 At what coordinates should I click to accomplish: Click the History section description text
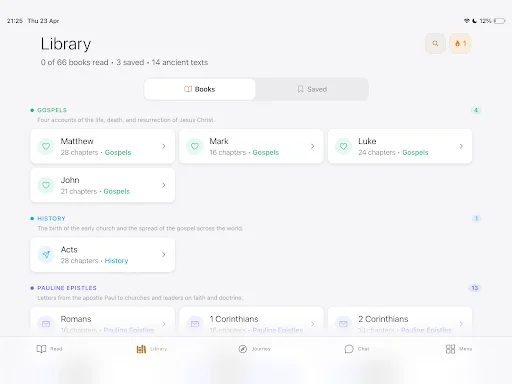140,228
